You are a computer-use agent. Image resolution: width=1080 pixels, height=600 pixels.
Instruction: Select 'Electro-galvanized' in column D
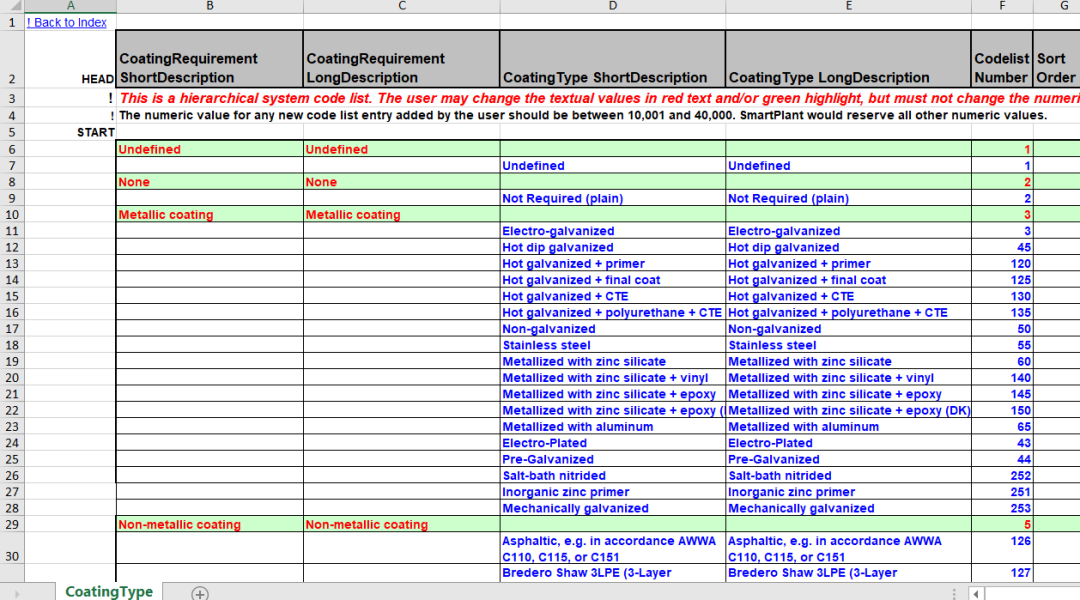pos(612,231)
